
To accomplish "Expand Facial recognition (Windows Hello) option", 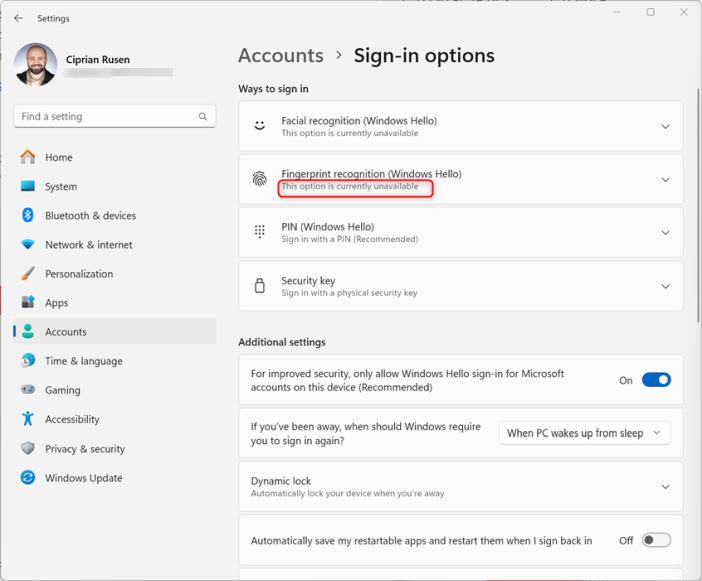I will tap(665, 127).
